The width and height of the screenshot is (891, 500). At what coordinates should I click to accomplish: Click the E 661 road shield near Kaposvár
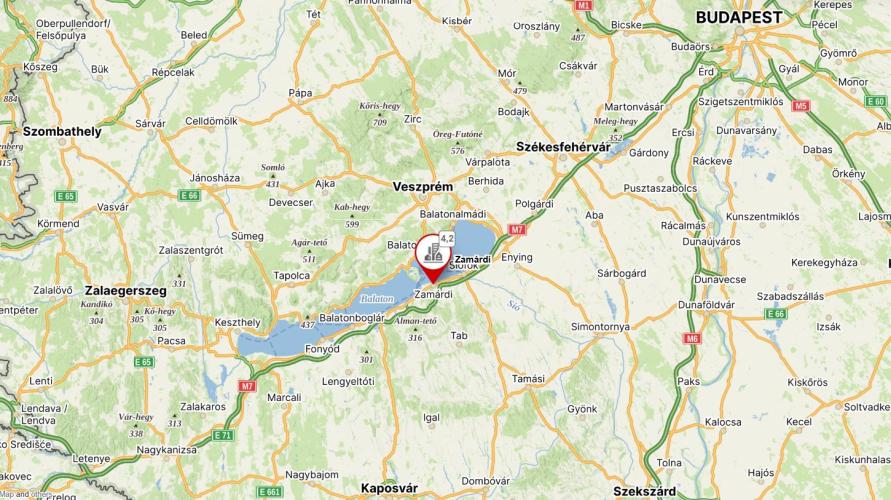[269, 491]
